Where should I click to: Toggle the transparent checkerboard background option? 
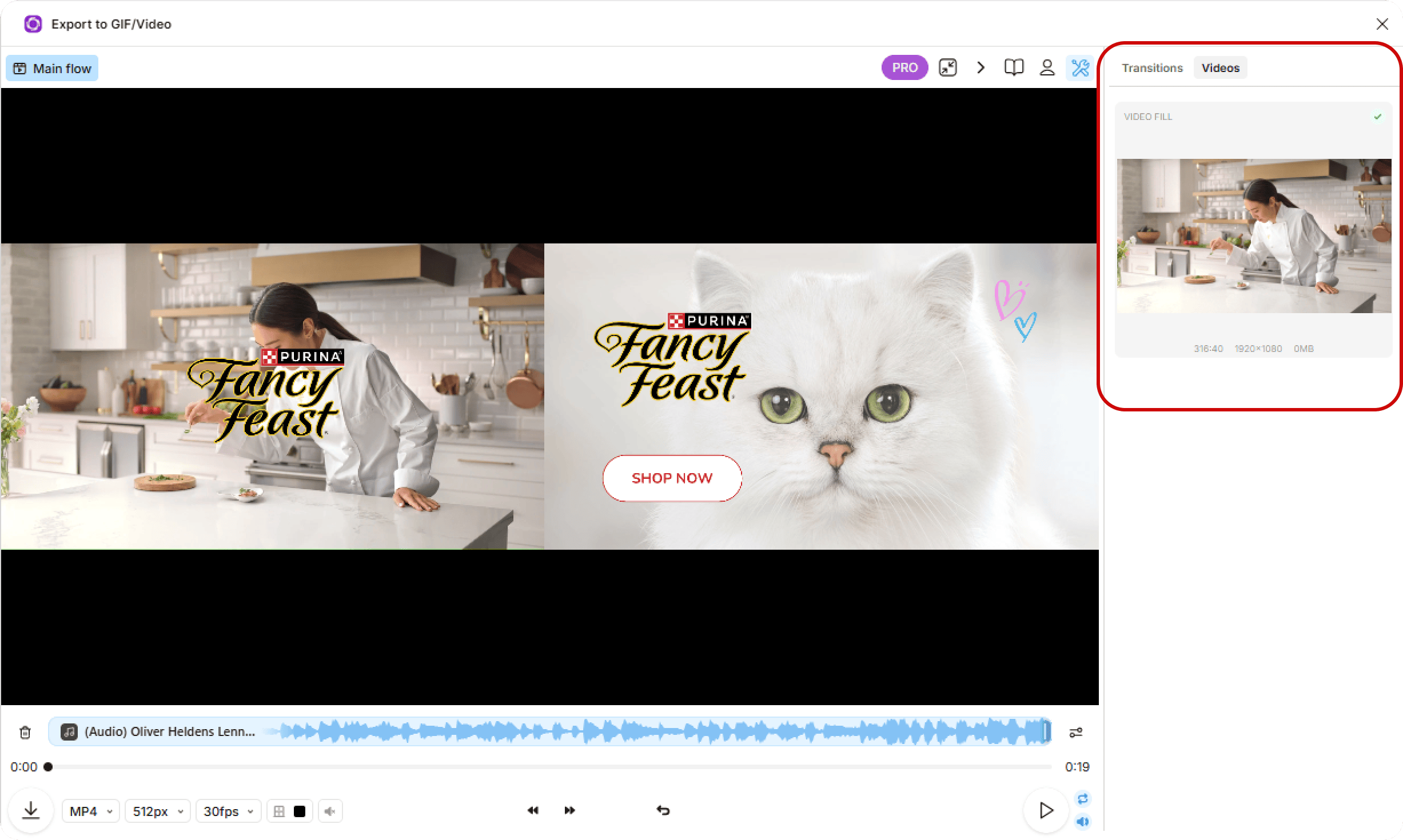(x=280, y=811)
